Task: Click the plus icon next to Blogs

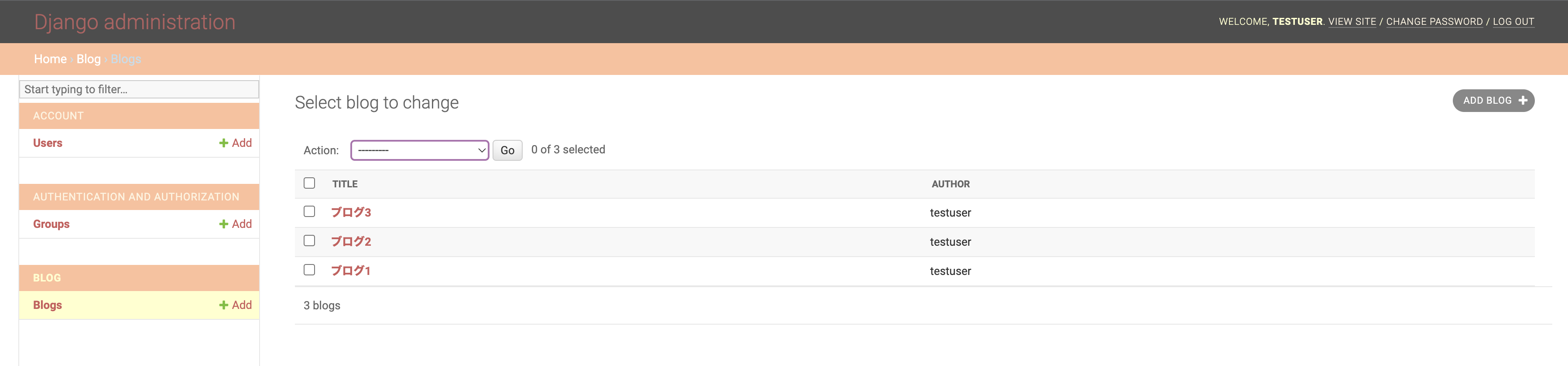Action: point(223,305)
